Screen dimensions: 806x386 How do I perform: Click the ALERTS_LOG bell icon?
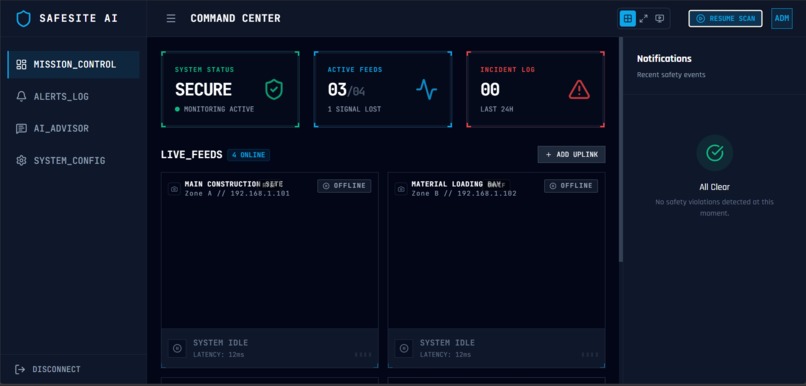coord(21,97)
